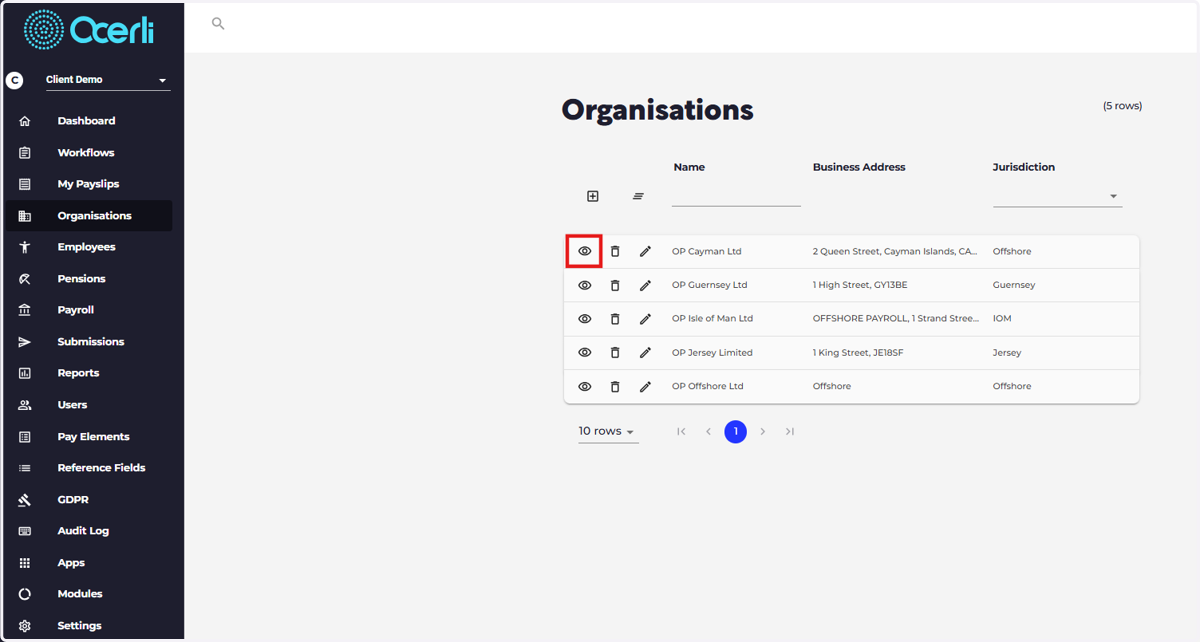
Task: Click the Guernsey jurisdiction cell
Action: (x=1014, y=285)
